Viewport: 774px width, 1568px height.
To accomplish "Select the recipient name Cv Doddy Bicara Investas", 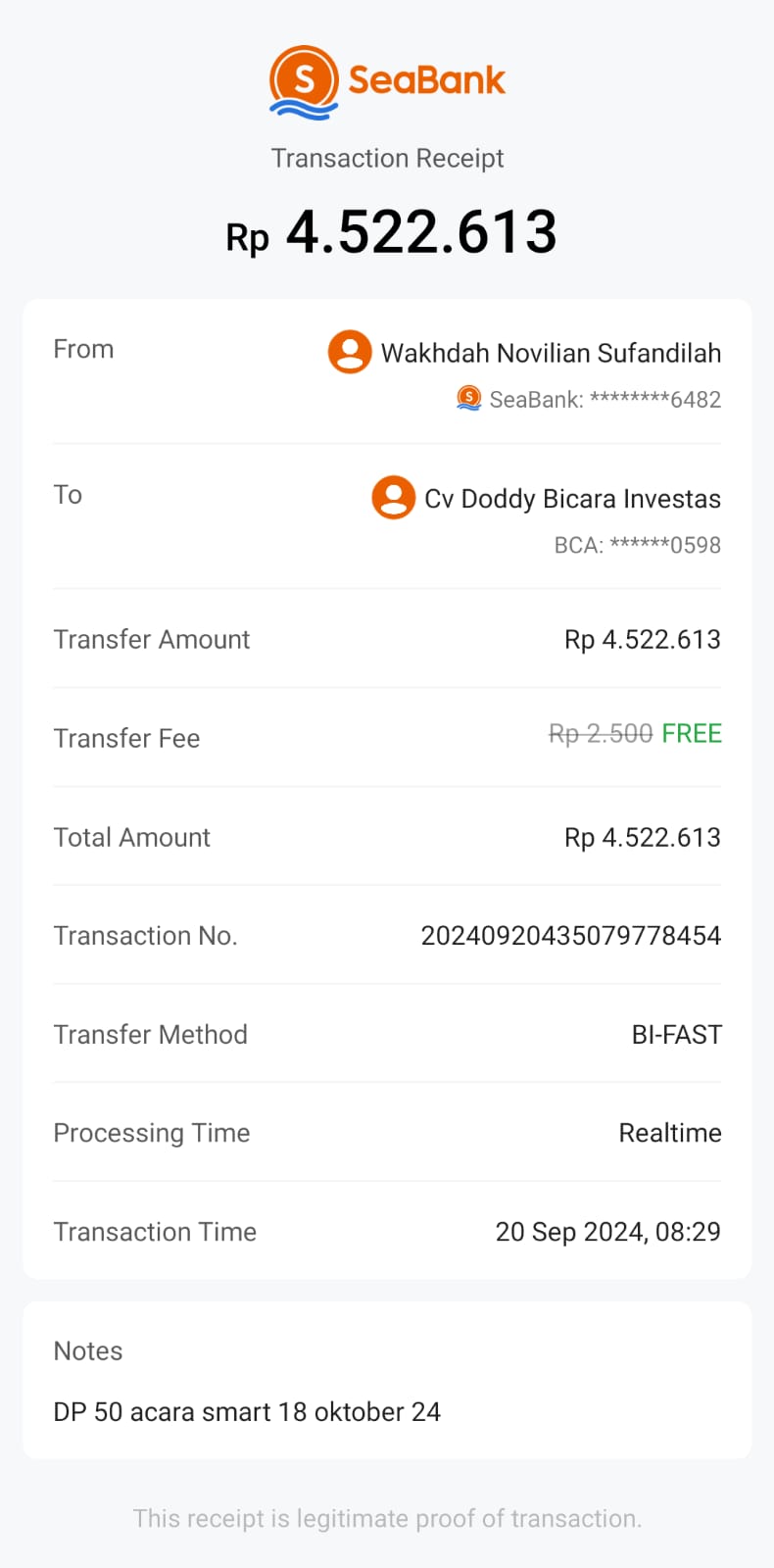I will [x=572, y=499].
